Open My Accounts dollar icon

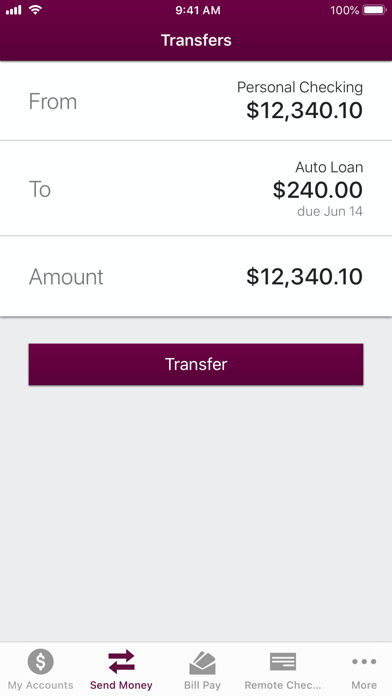click(x=40, y=661)
